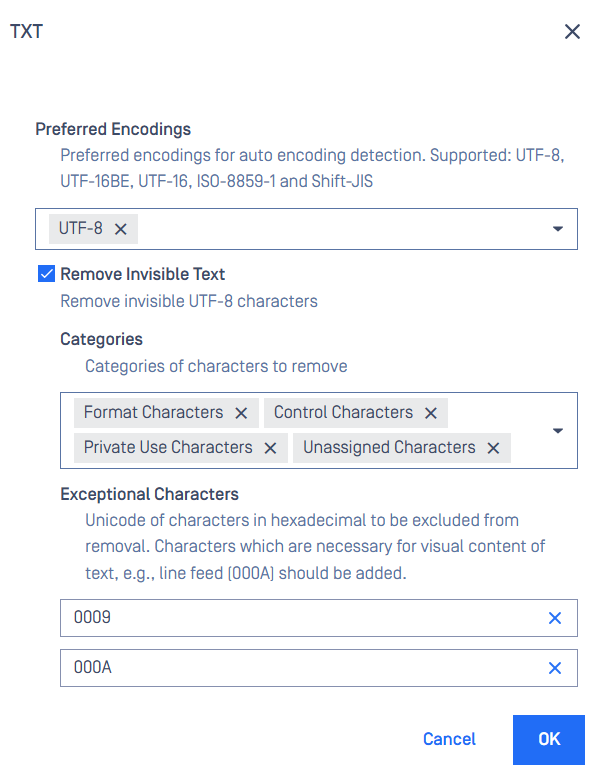Click the Remove Invisible Text label
The height and width of the screenshot is (771, 598).
[143, 274]
